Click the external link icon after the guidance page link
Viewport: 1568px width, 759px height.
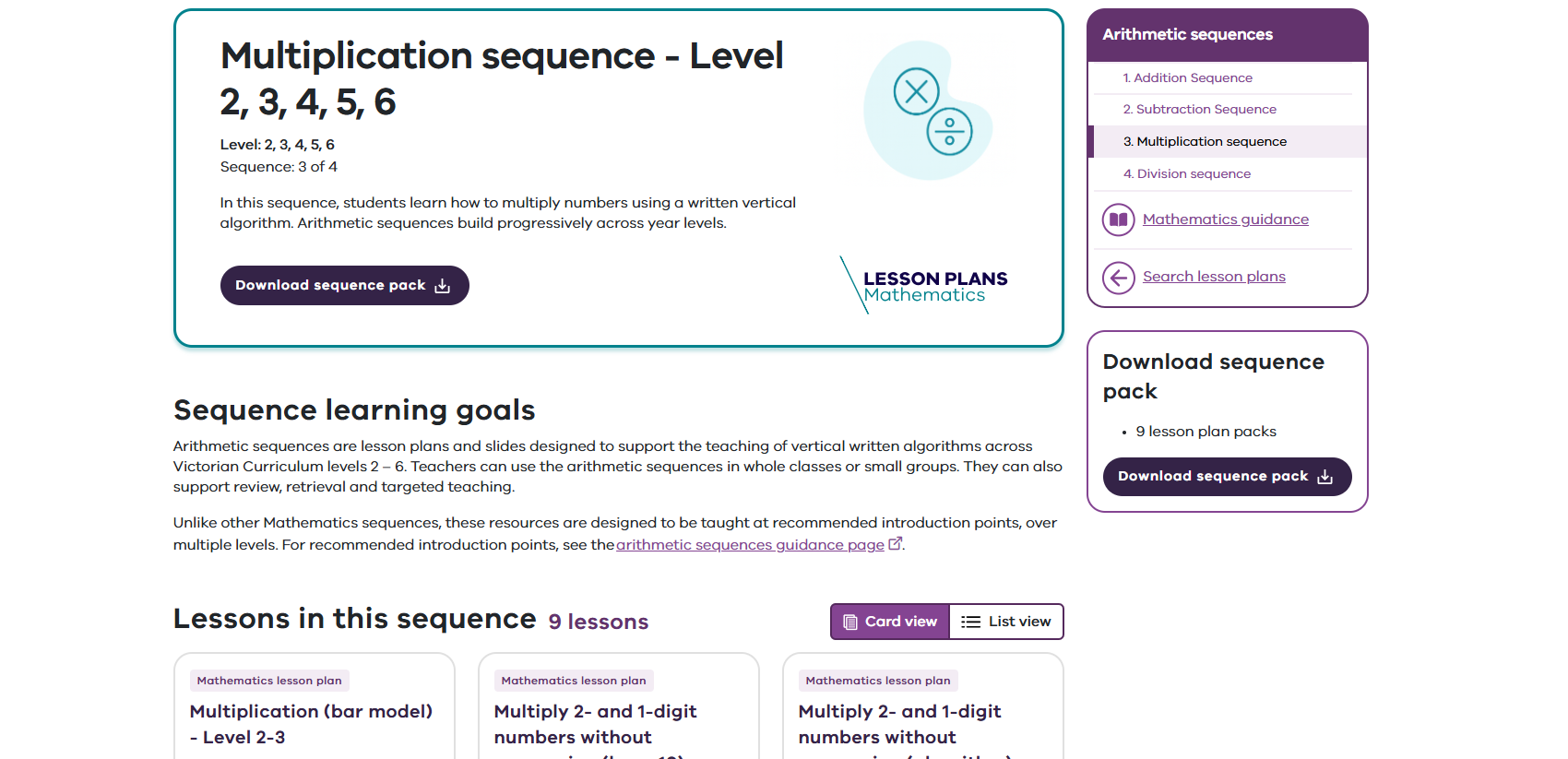coord(895,544)
